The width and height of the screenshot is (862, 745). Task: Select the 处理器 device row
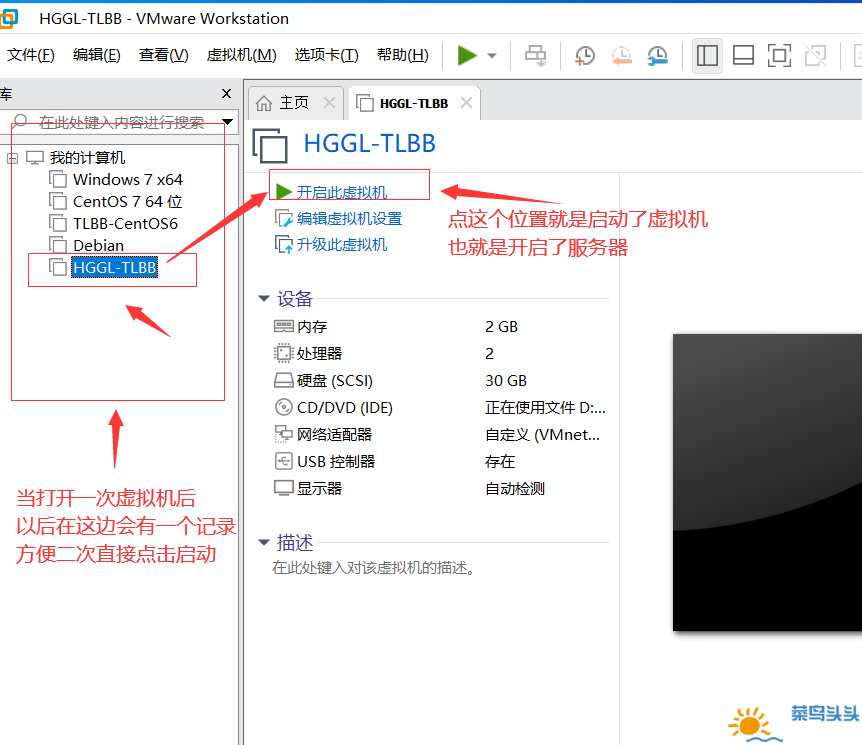pyautogui.click(x=440, y=354)
